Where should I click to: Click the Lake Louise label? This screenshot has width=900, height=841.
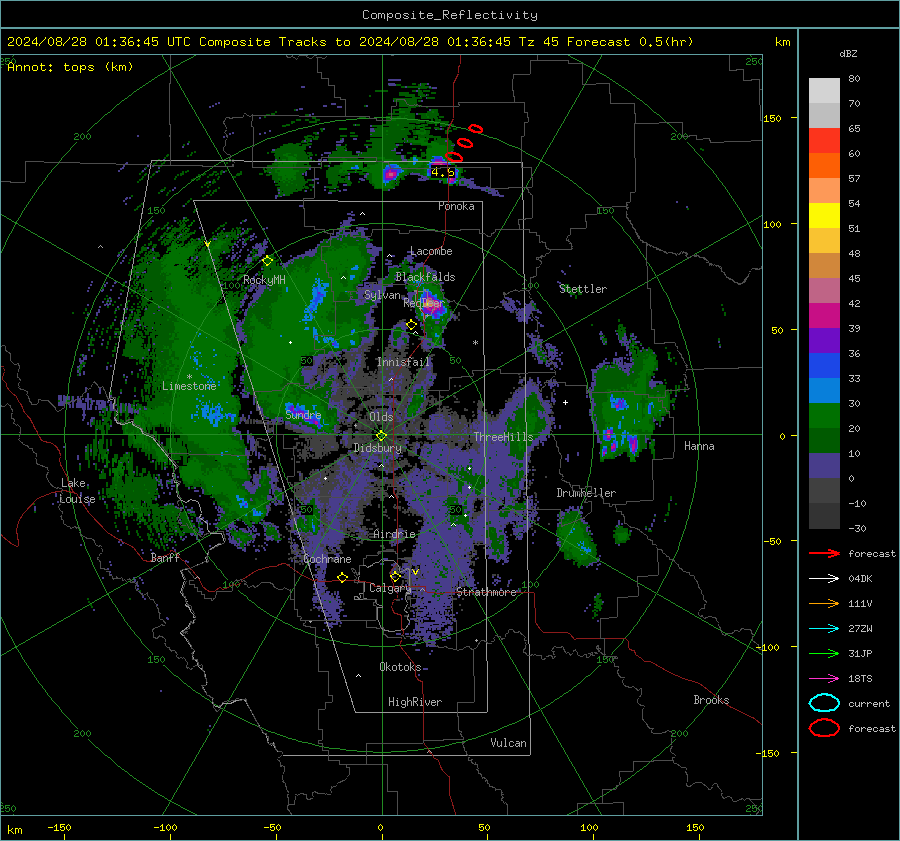coord(77,491)
